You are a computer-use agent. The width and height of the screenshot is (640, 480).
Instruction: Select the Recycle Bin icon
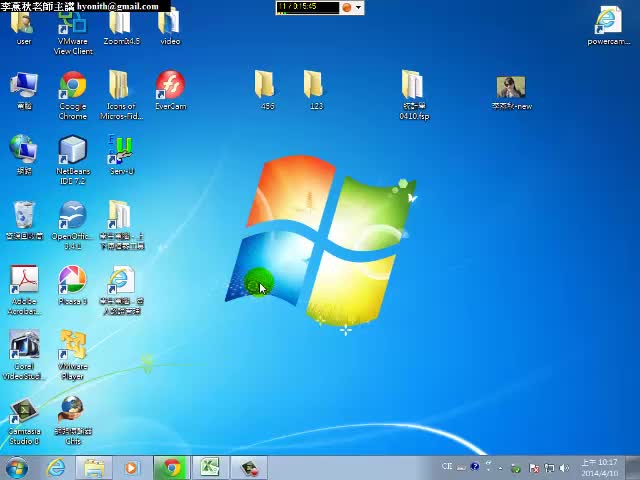(24, 220)
